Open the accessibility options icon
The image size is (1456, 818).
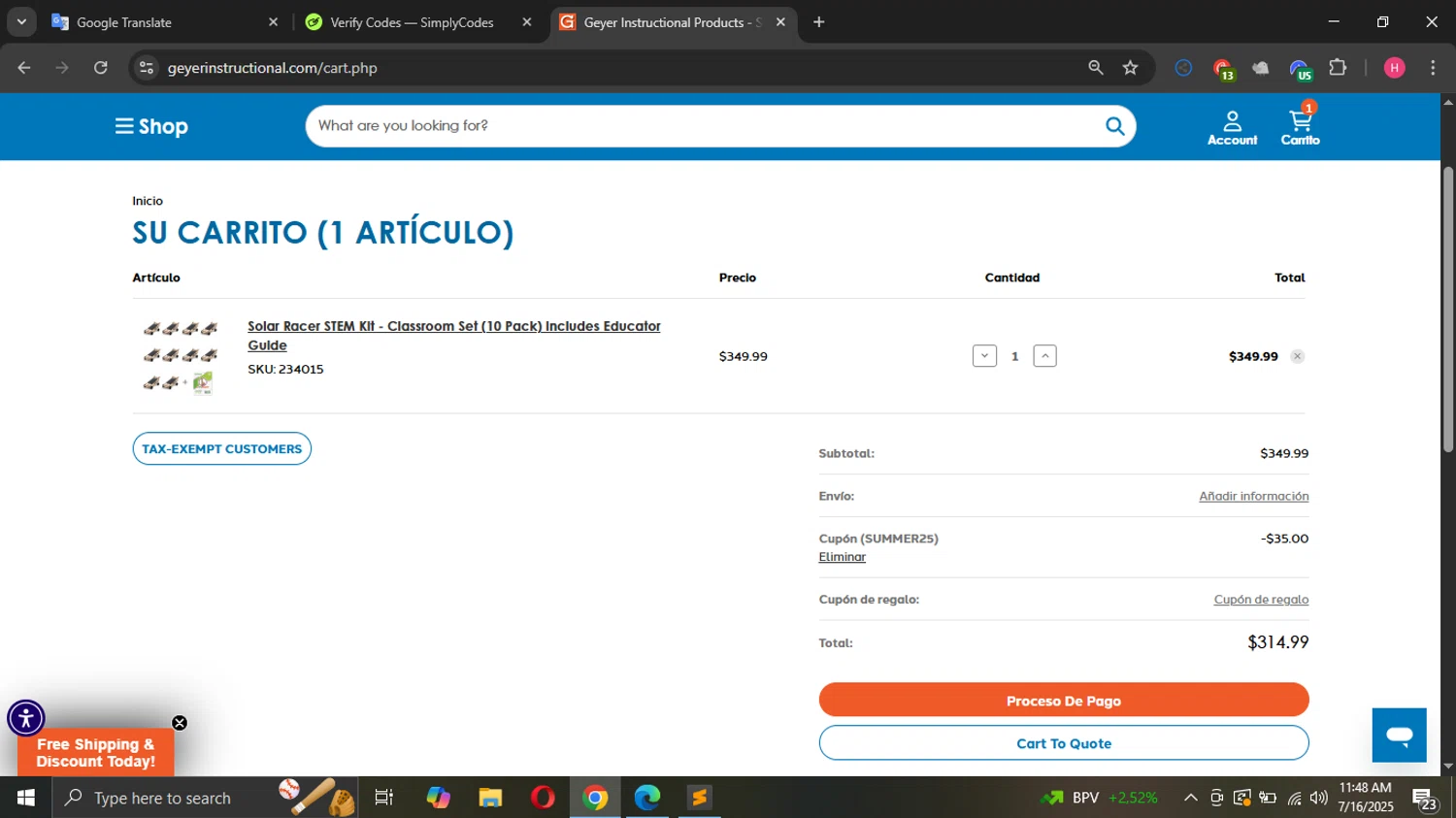tap(26, 719)
